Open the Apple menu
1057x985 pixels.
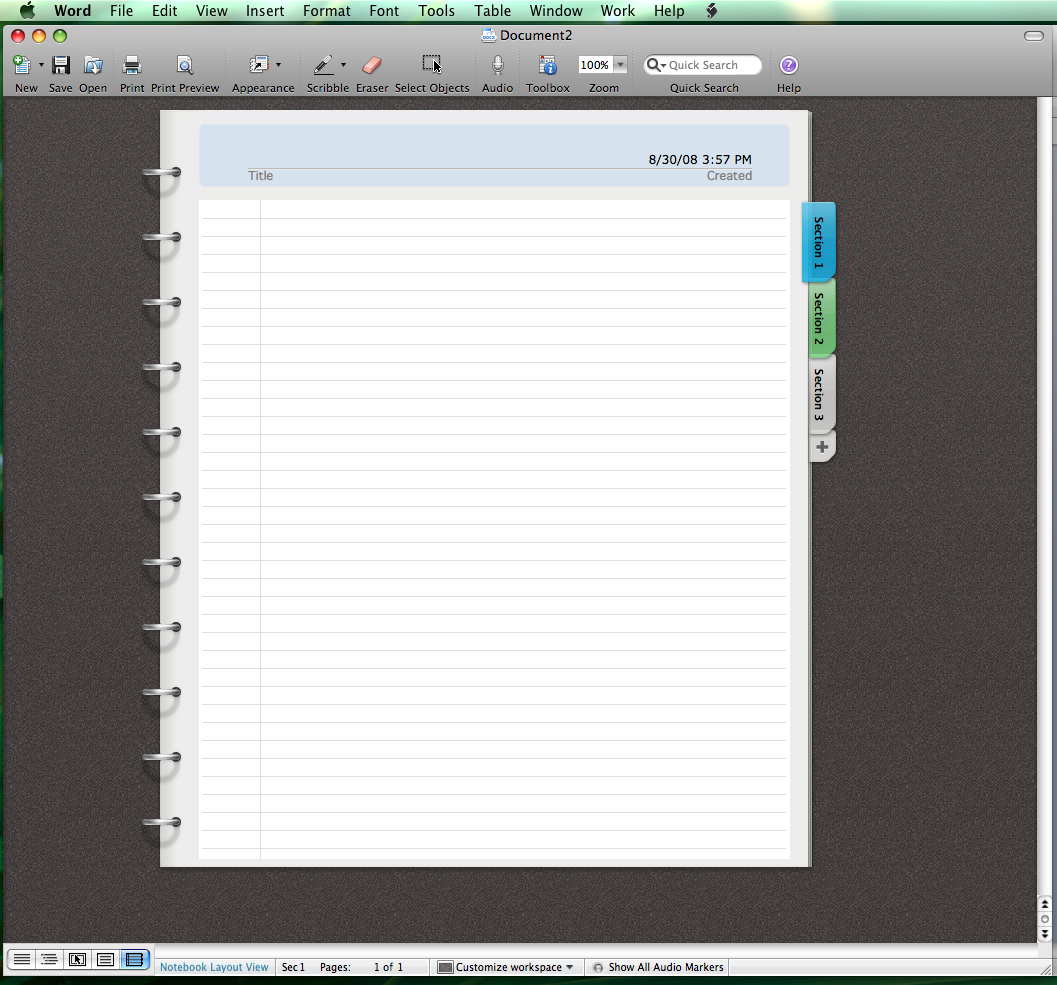pyautogui.click(x=28, y=11)
